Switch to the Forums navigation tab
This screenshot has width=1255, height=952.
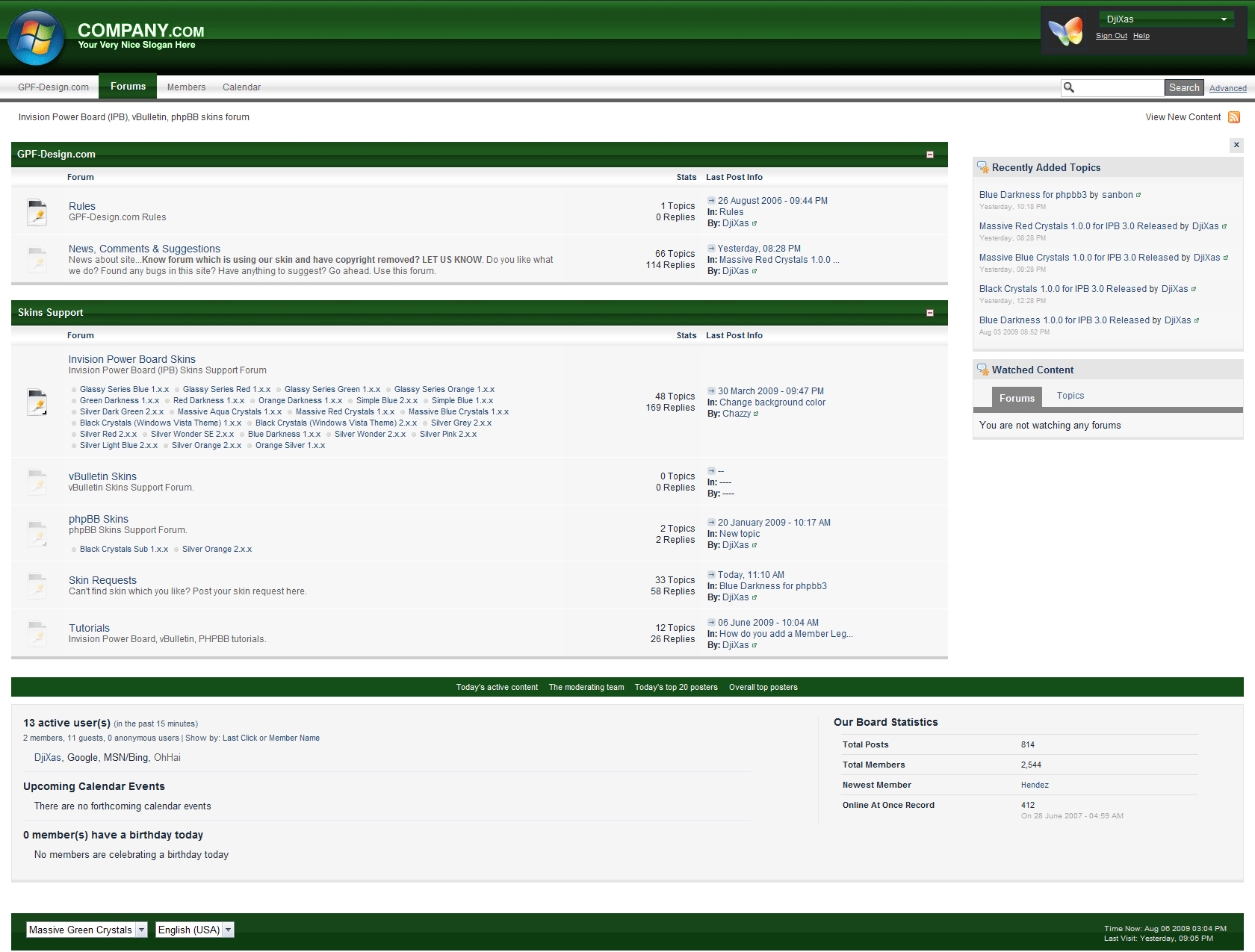click(128, 87)
